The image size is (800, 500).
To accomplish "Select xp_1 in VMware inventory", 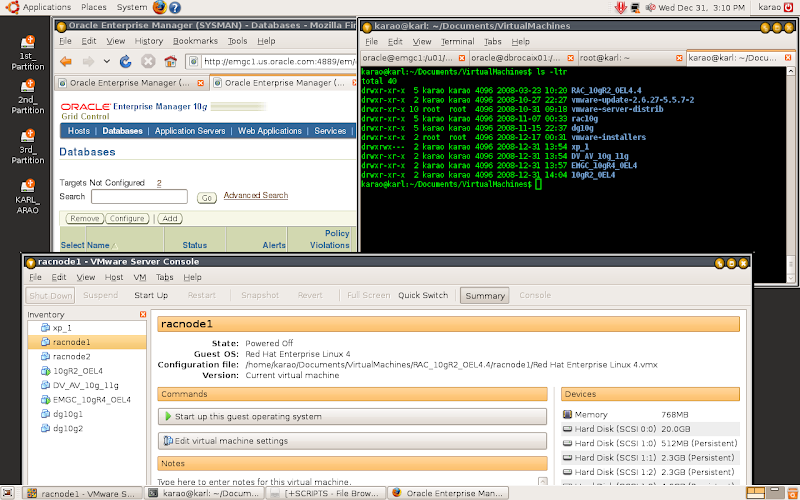I will pos(62,328).
